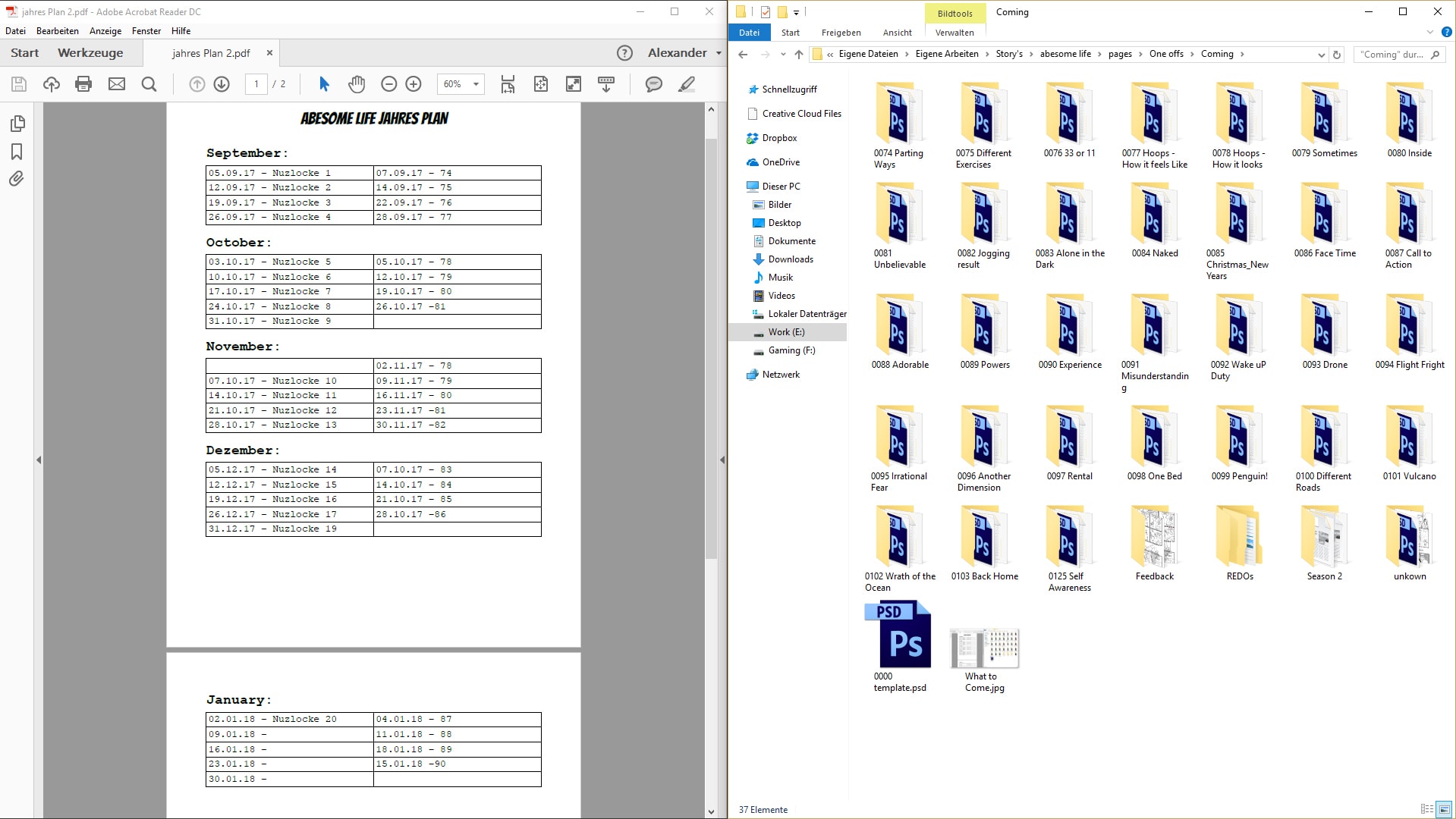
Task: Activate the hand pan tool
Action: coord(357,84)
